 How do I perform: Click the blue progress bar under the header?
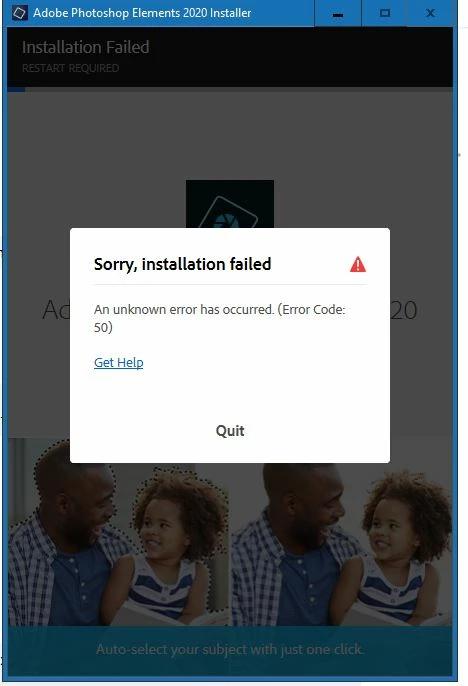click(x=16, y=89)
